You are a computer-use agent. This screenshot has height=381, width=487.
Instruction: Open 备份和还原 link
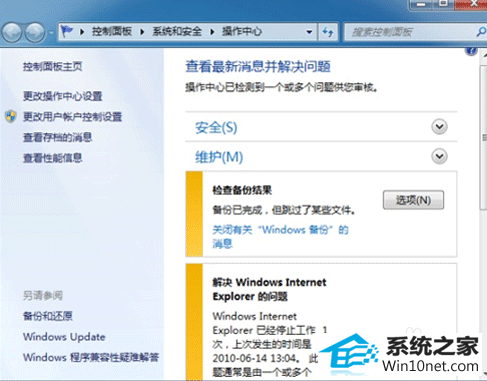pos(48,316)
